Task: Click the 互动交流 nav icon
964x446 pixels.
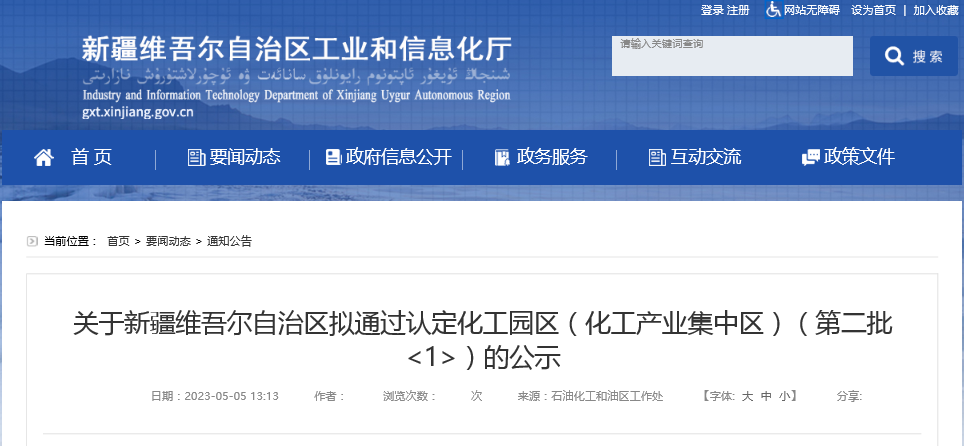Action: pyautogui.click(x=657, y=158)
